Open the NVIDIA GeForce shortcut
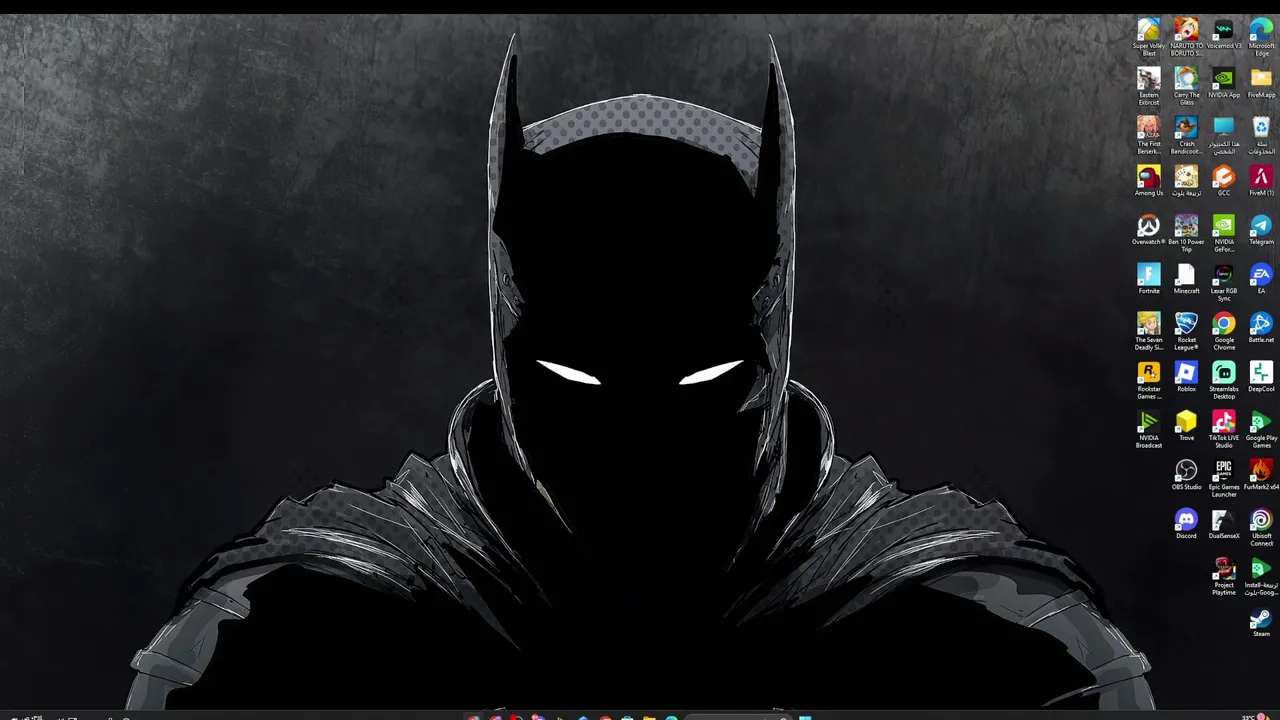 click(1224, 226)
